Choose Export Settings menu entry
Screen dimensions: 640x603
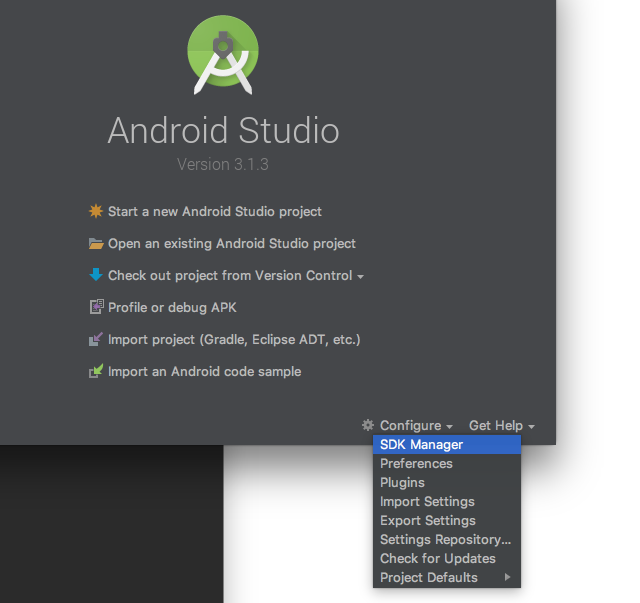[x=447, y=521]
